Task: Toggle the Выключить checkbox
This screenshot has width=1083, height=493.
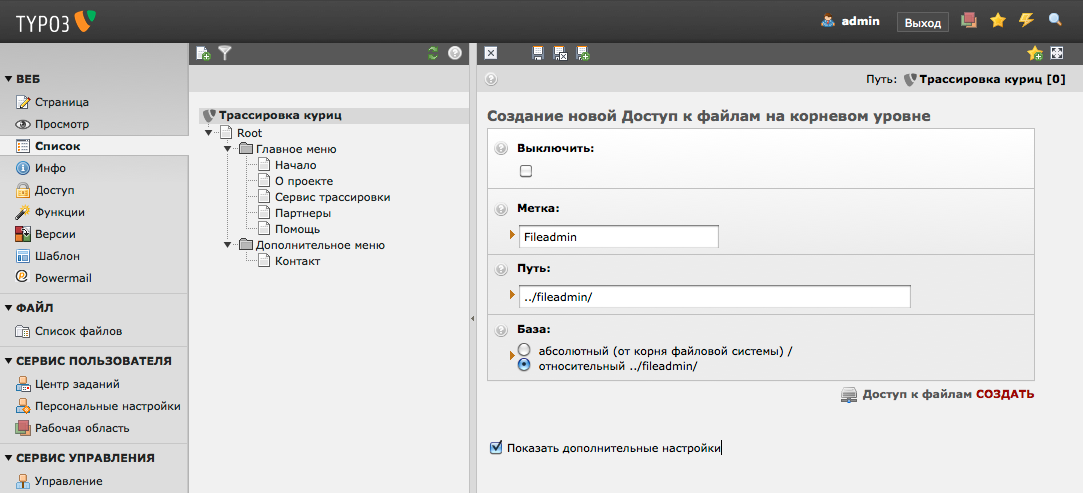Action: point(526,171)
